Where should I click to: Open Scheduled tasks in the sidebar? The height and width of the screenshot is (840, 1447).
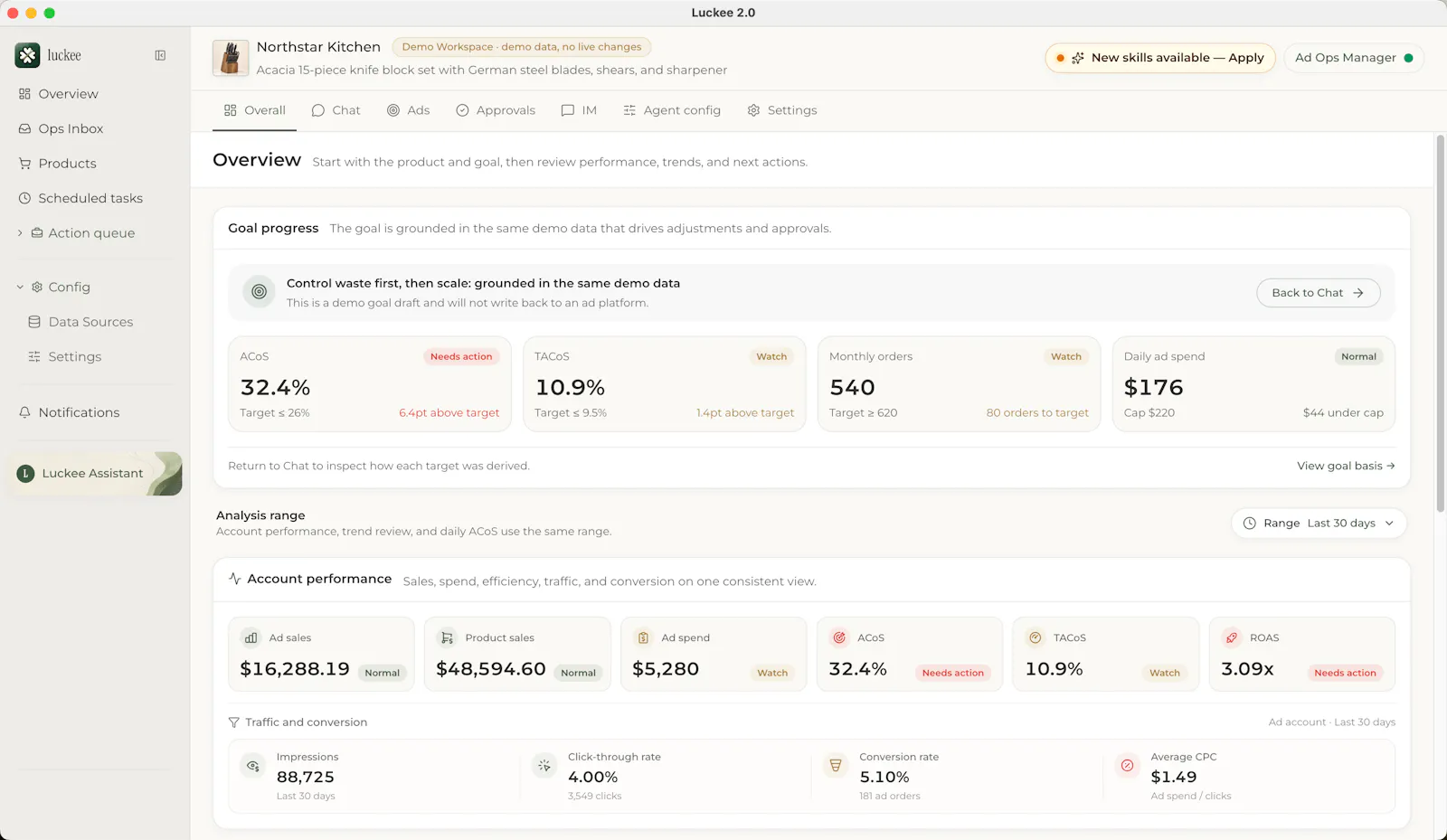pyautogui.click(x=95, y=199)
